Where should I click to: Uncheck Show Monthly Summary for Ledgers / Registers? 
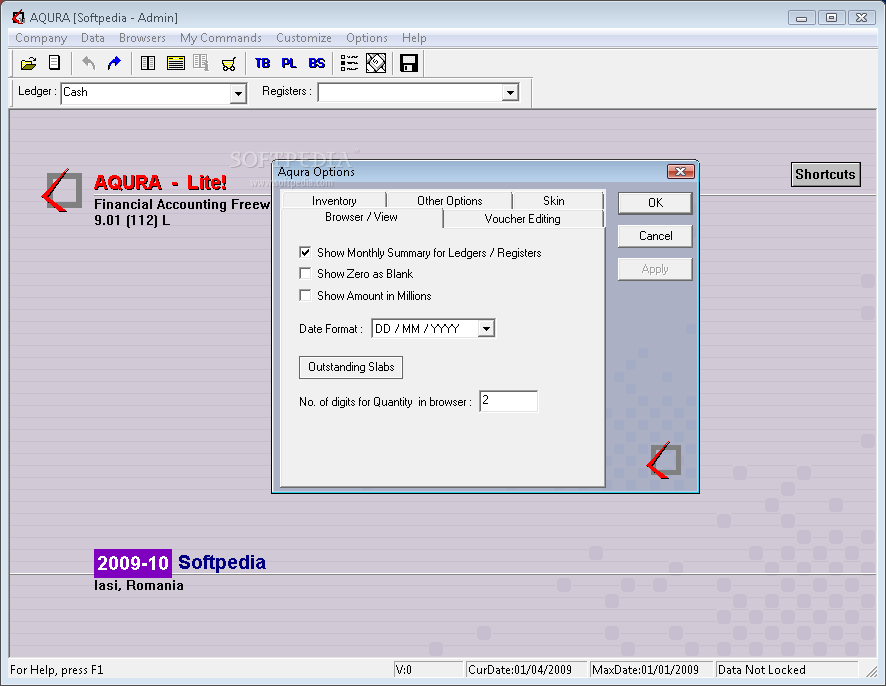(x=305, y=252)
